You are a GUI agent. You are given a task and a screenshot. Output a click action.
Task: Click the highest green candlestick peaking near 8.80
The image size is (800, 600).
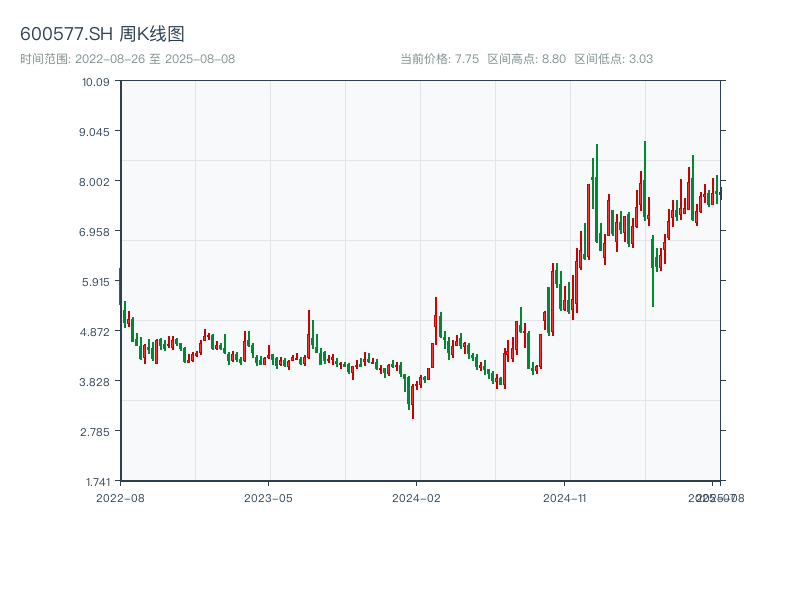pyautogui.click(x=645, y=181)
